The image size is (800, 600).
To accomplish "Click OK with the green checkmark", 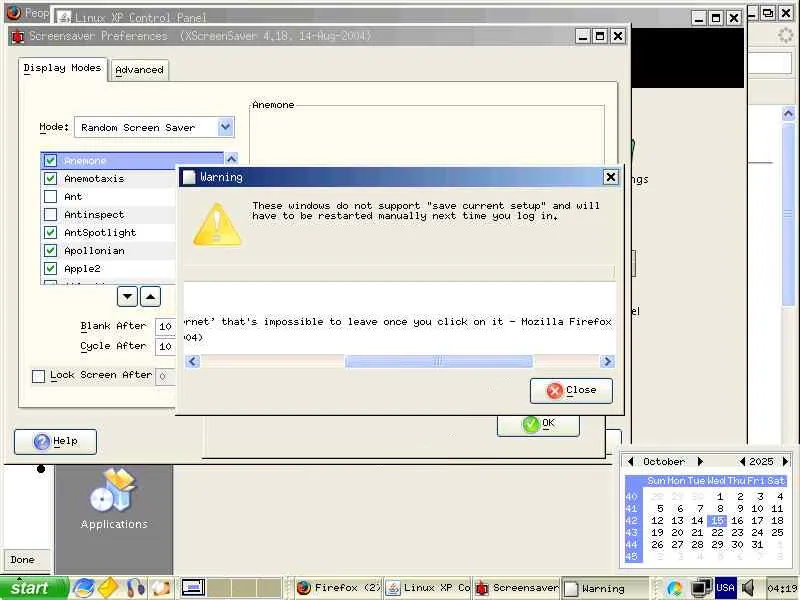I will click(x=538, y=424).
